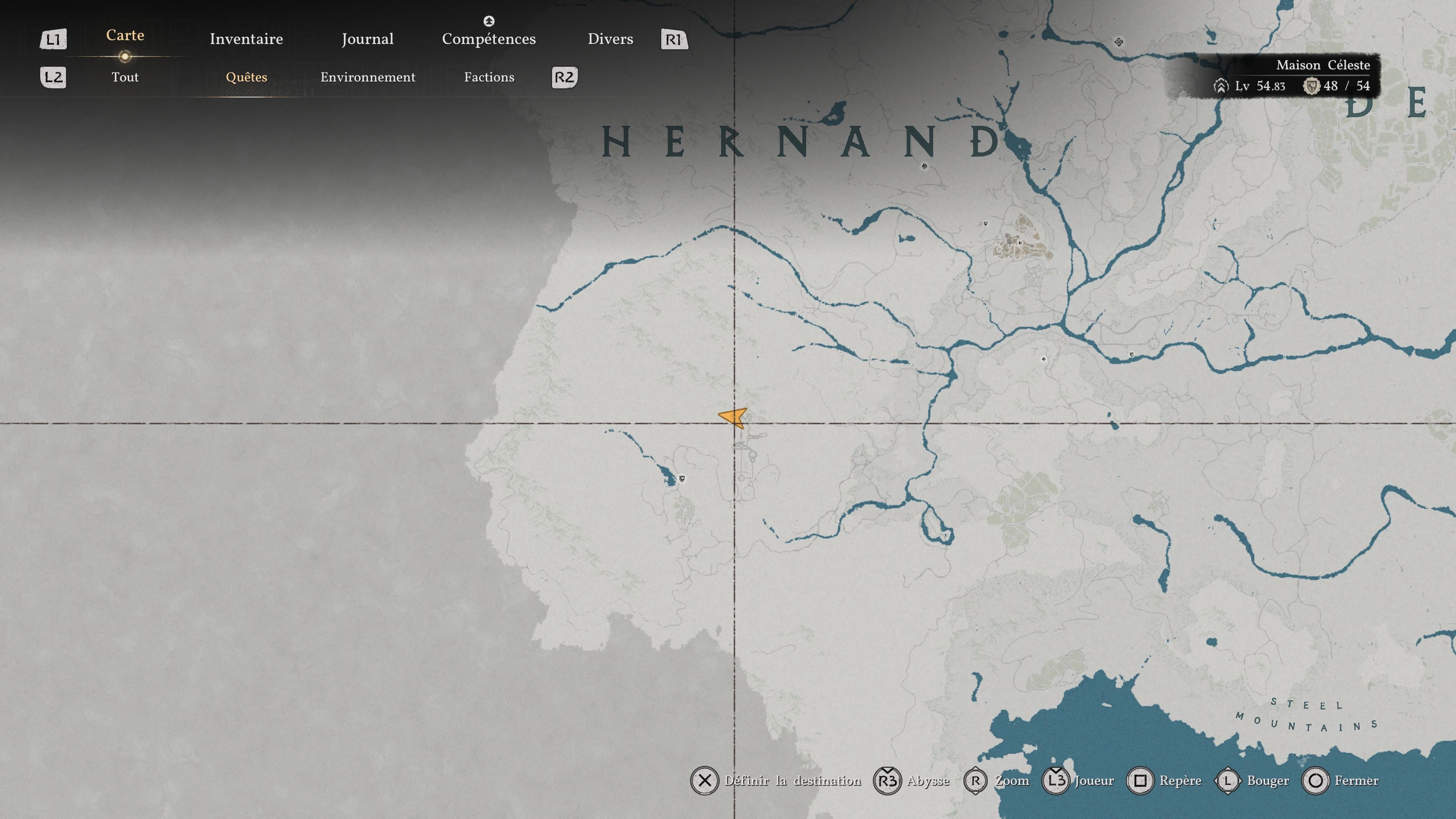Screen dimensions: 1456x819
Task: Click the Maison Céleste label
Action: 1323,65
